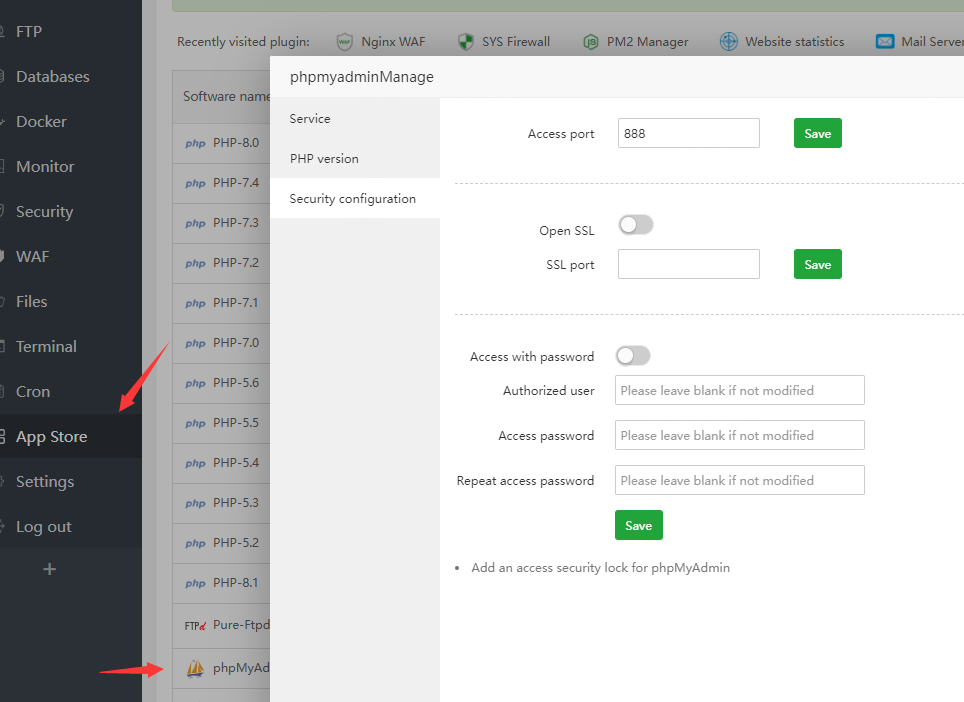Click the Pure-Ftpd FTP icon
This screenshot has width=964, height=702.
[x=195, y=626]
